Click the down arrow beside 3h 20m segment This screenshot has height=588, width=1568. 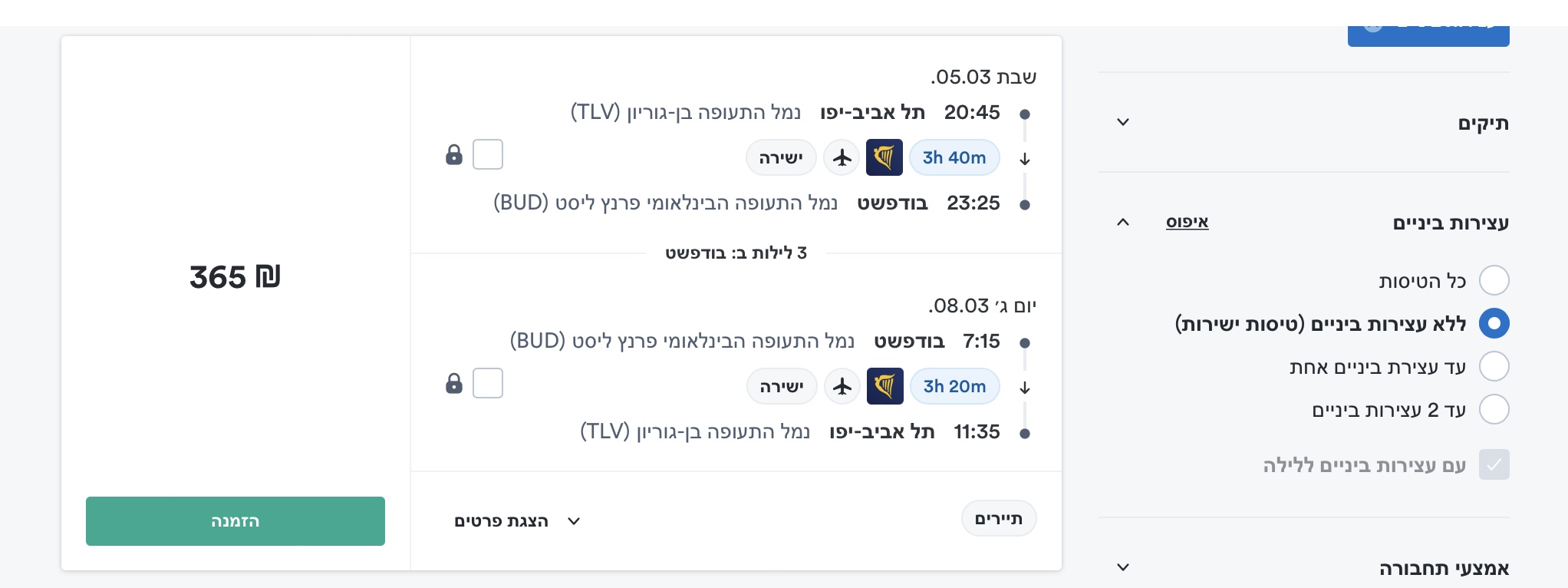point(1025,388)
